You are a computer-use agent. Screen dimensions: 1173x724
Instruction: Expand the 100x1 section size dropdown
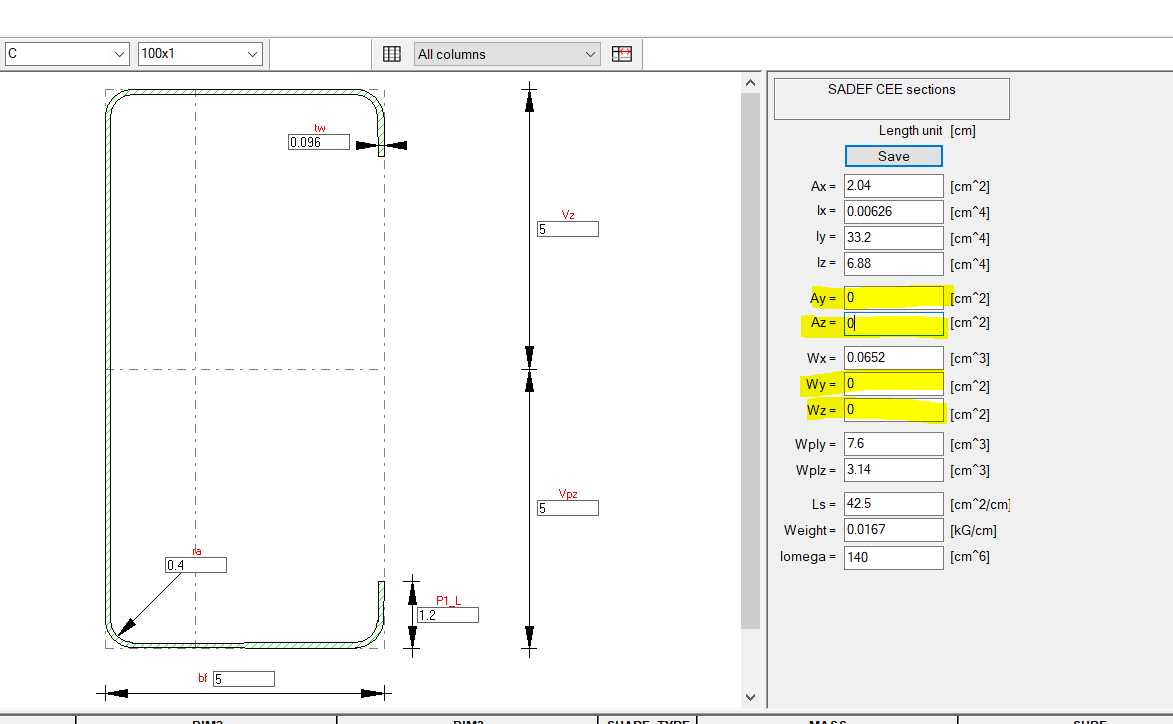tap(200, 54)
